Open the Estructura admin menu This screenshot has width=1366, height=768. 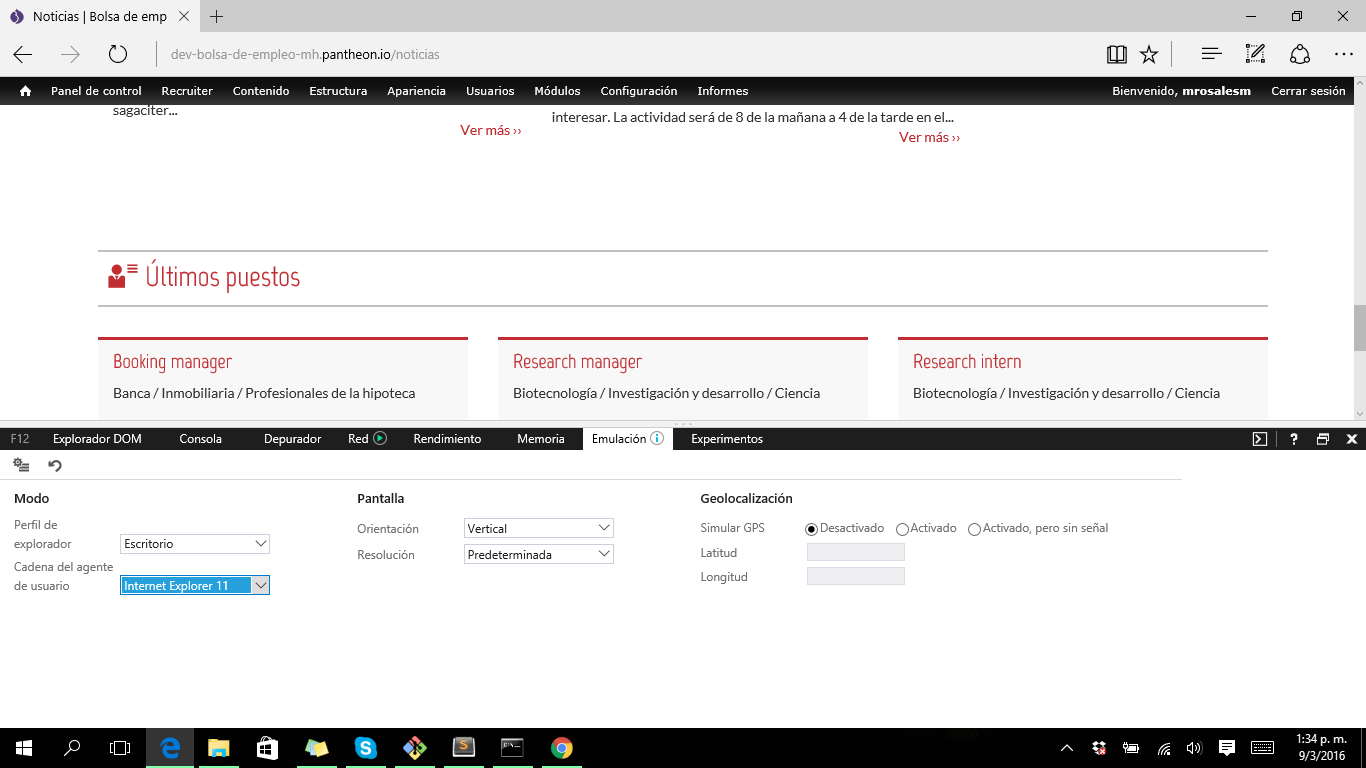(338, 91)
